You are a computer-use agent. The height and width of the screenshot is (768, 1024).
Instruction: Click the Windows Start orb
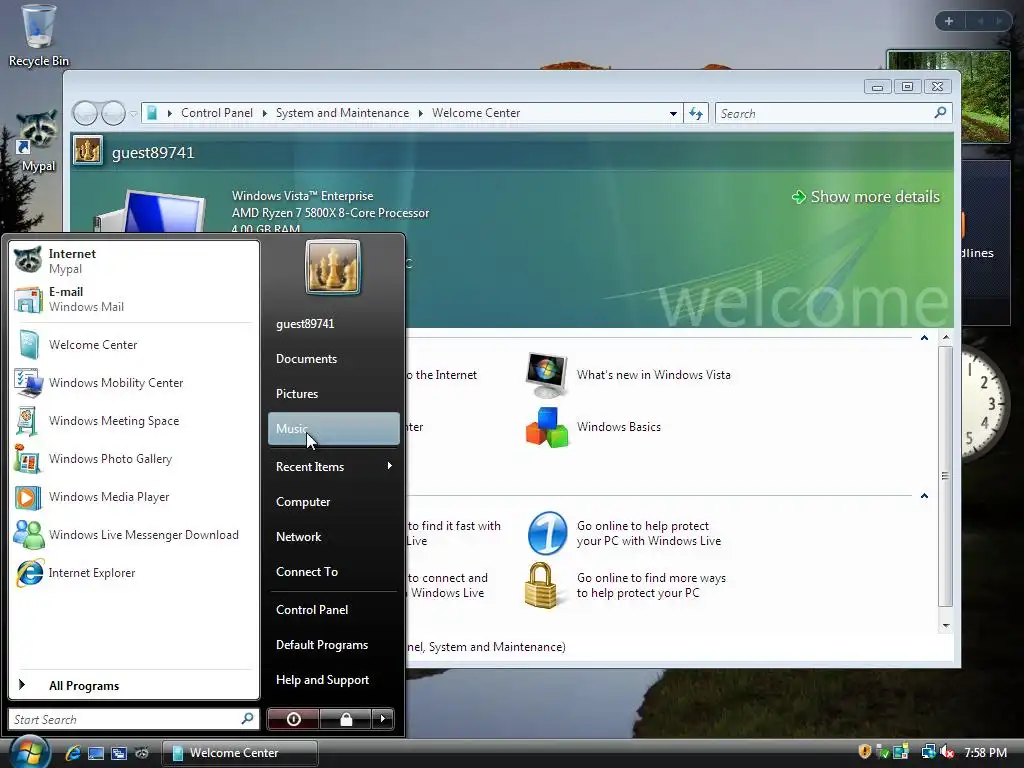(29, 752)
